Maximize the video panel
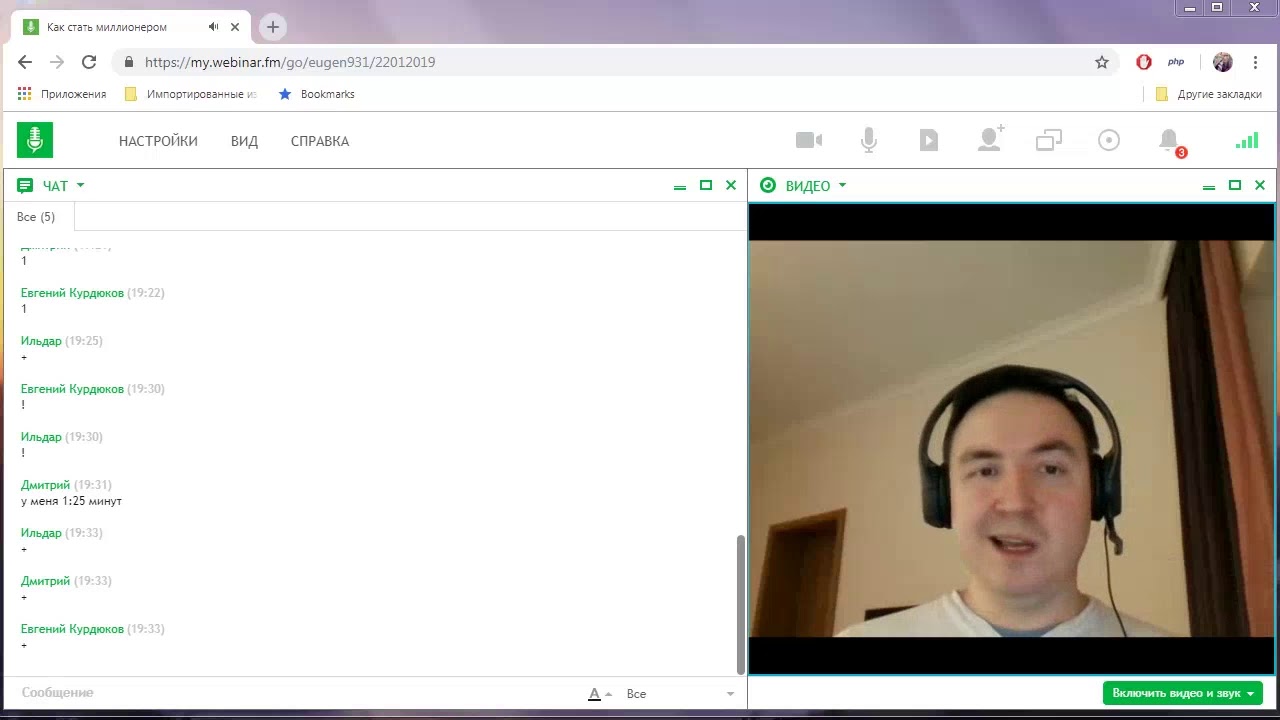Viewport: 1280px width, 720px height. click(x=1235, y=185)
